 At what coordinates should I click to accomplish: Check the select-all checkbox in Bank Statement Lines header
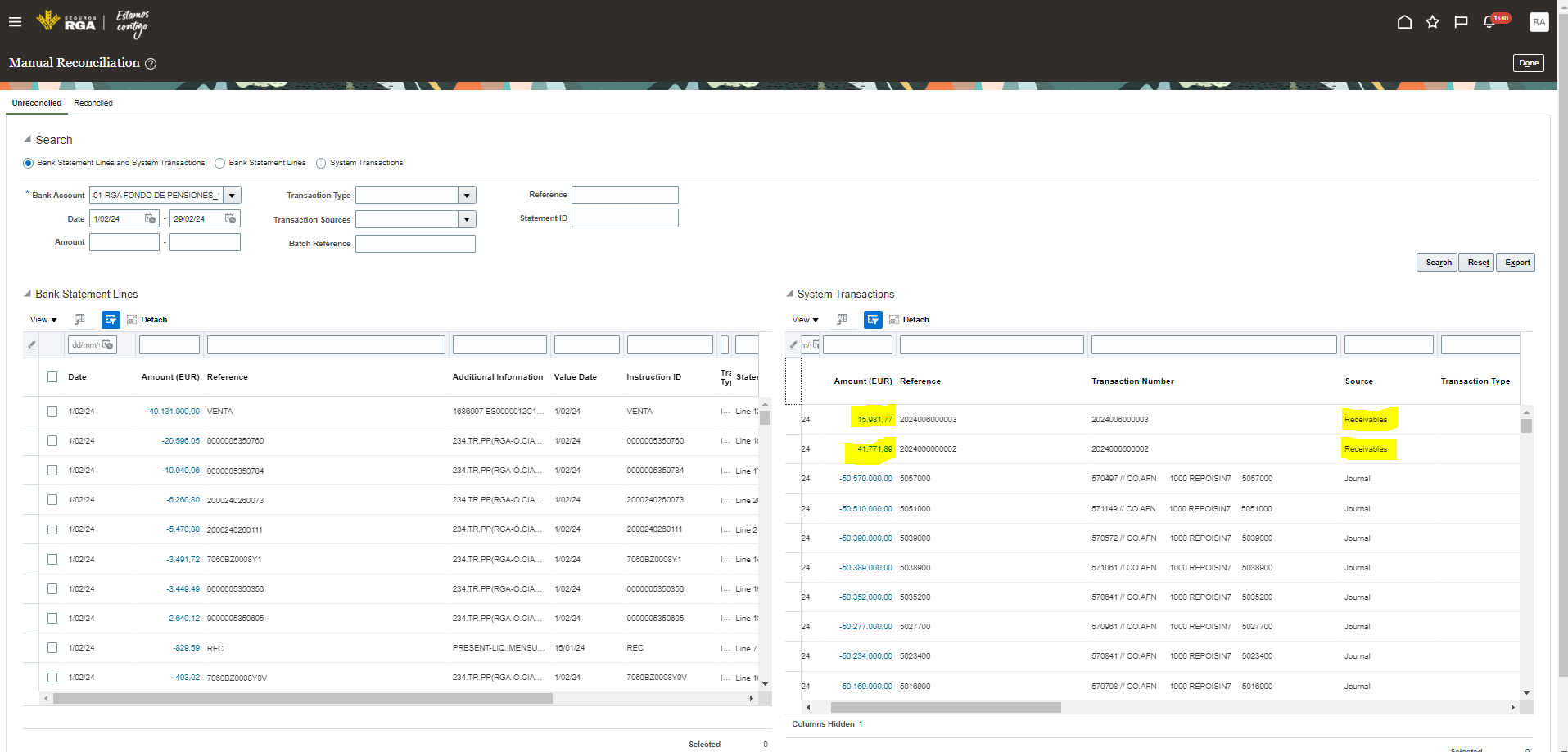52,377
